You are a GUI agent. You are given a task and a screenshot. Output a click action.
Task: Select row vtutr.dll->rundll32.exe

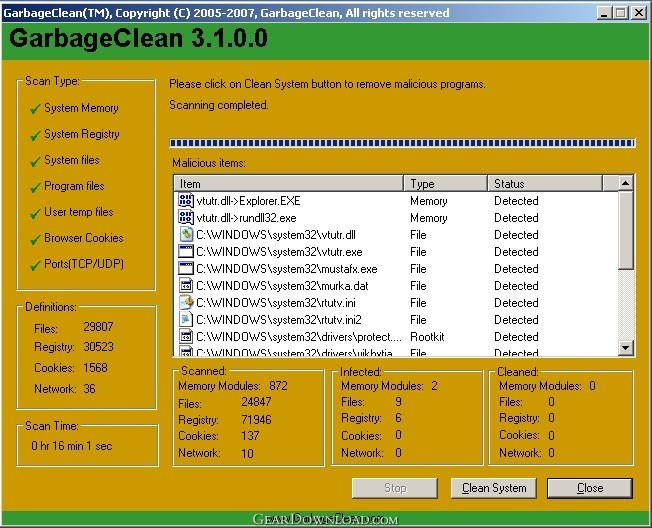246,218
